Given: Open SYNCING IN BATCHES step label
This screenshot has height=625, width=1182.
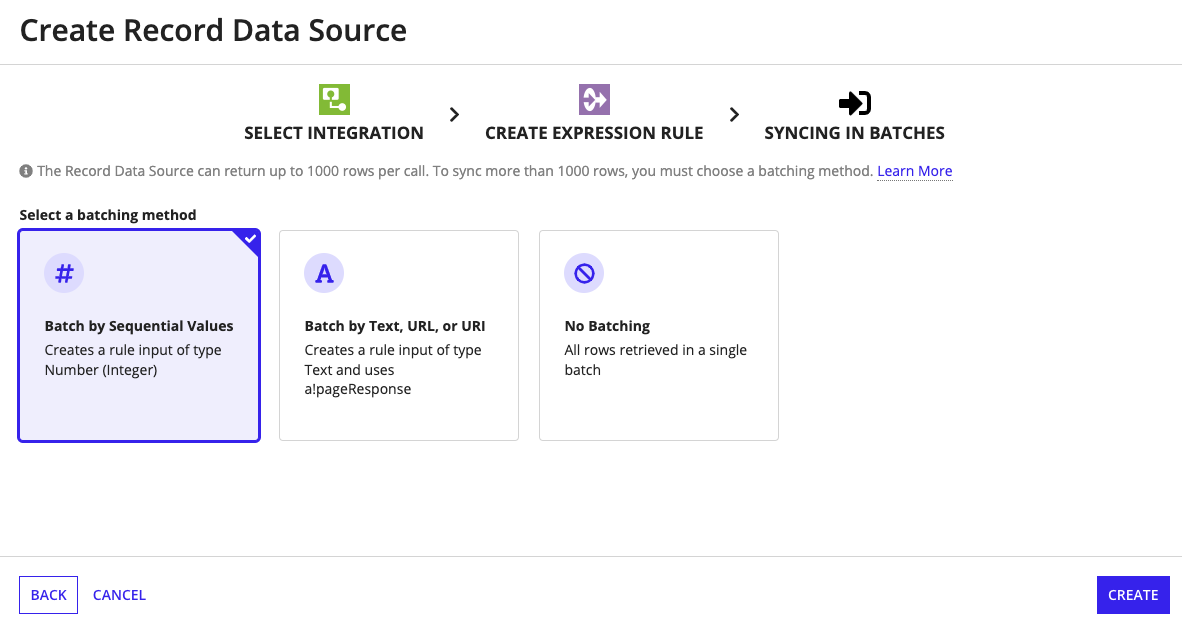Looking at the screenshot, I should [x=854, y=133].
